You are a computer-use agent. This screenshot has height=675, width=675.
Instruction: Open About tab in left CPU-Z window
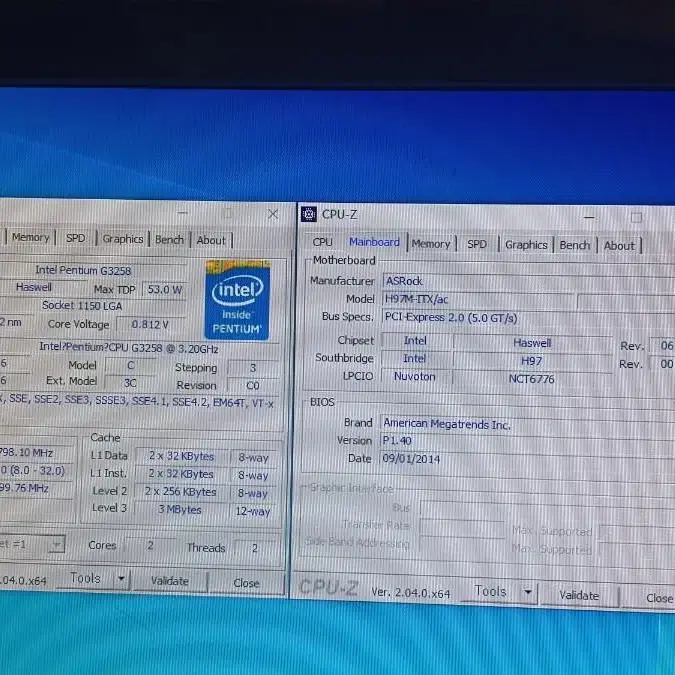click(211, 240)
